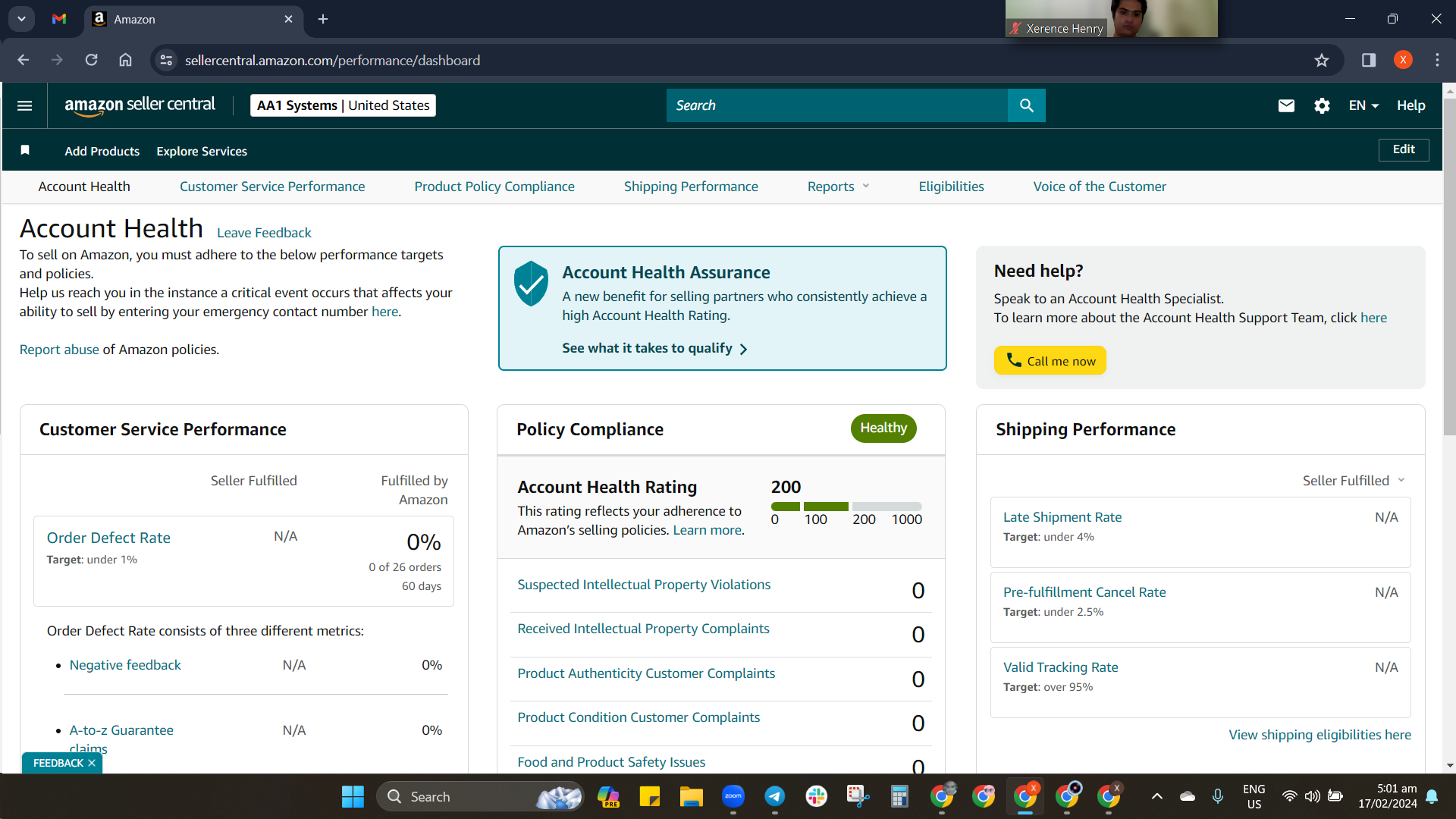The height and width of the screenshot is (819, 1456).
Task: Click the search magnifier button
Action: 1027,105
